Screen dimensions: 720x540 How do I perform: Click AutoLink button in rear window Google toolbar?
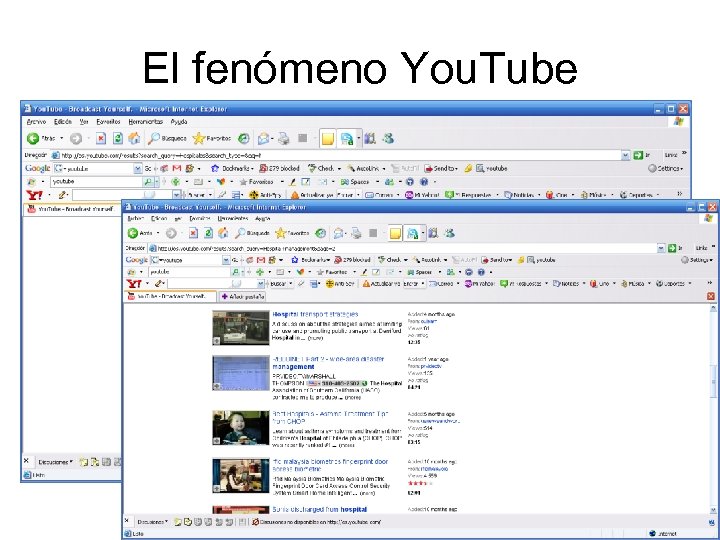(366, 169)
